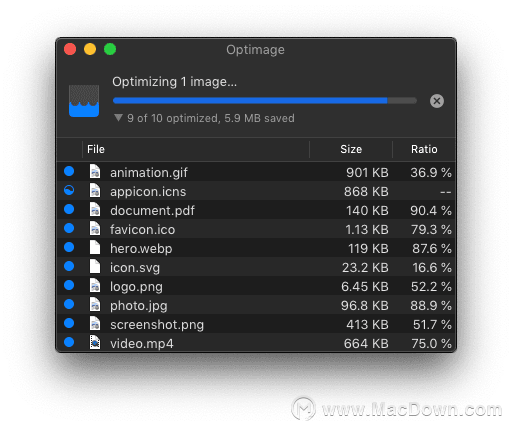Screen dimensions: 512x426
Task: Click the 75.0 % ratio for video.mp4
Action: (431, 344)
